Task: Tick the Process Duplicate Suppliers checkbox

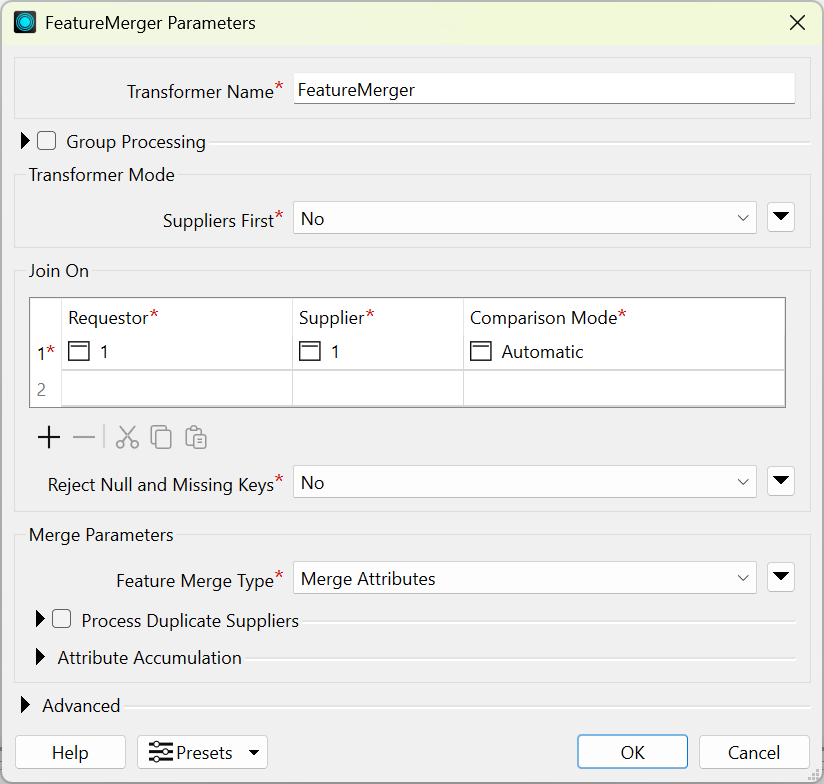Action: (x=61, y=619)
